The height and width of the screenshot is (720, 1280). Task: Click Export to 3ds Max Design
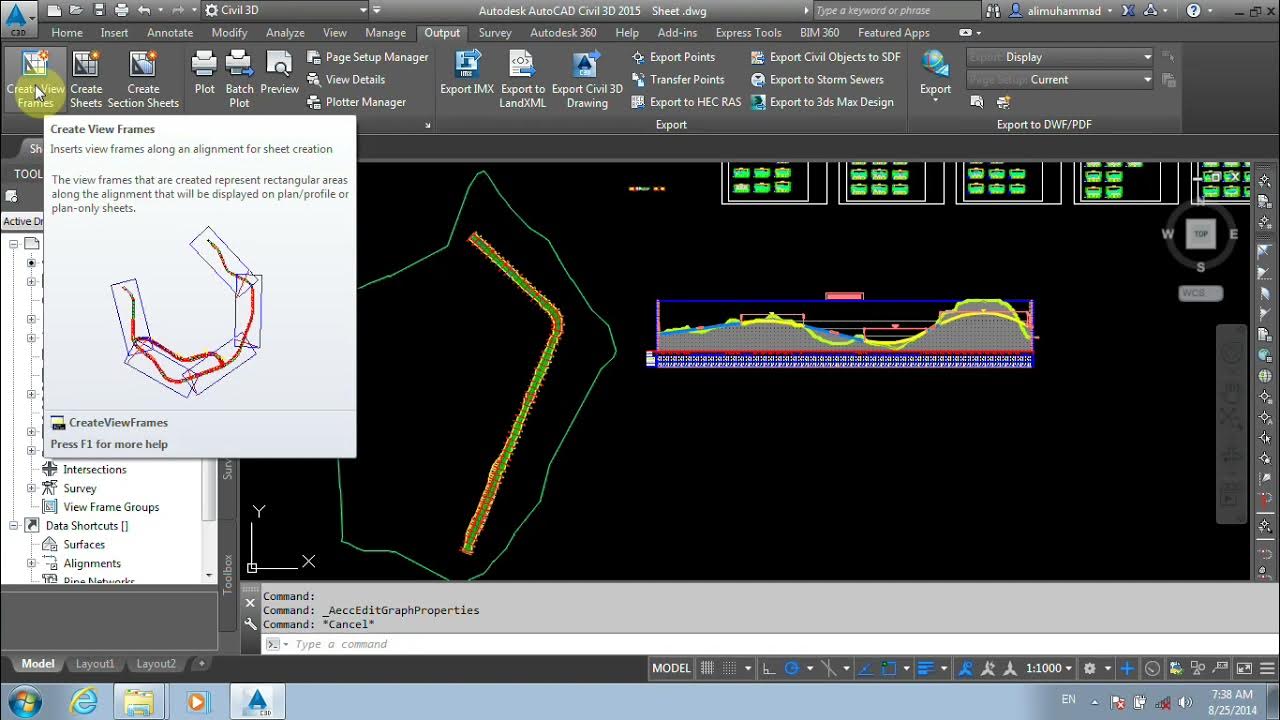click(x=822, y=102)
